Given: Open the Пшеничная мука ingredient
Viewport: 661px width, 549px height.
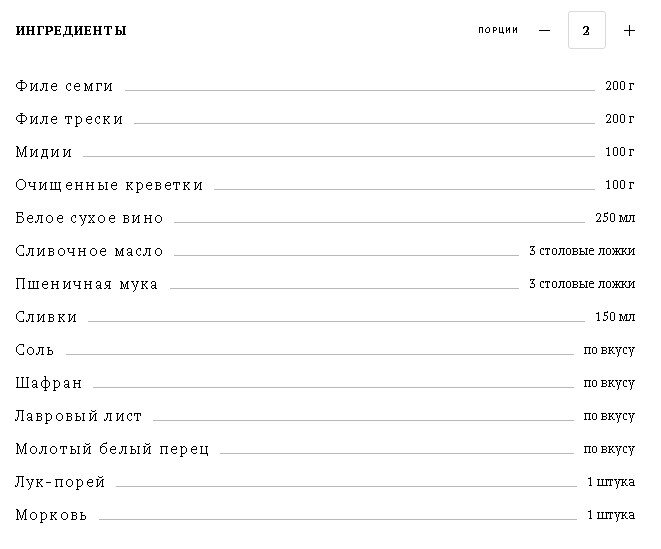Looking at the screenshot, I should [x=87, y=284].
